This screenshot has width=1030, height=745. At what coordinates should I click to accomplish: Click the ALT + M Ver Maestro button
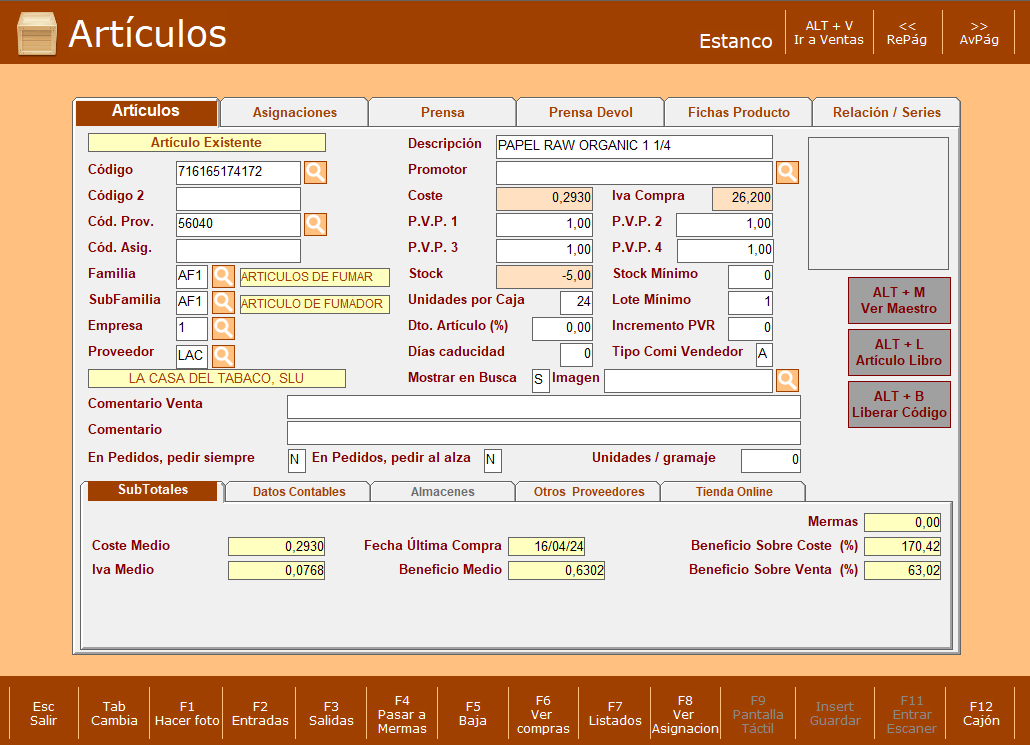click(899, 300)
